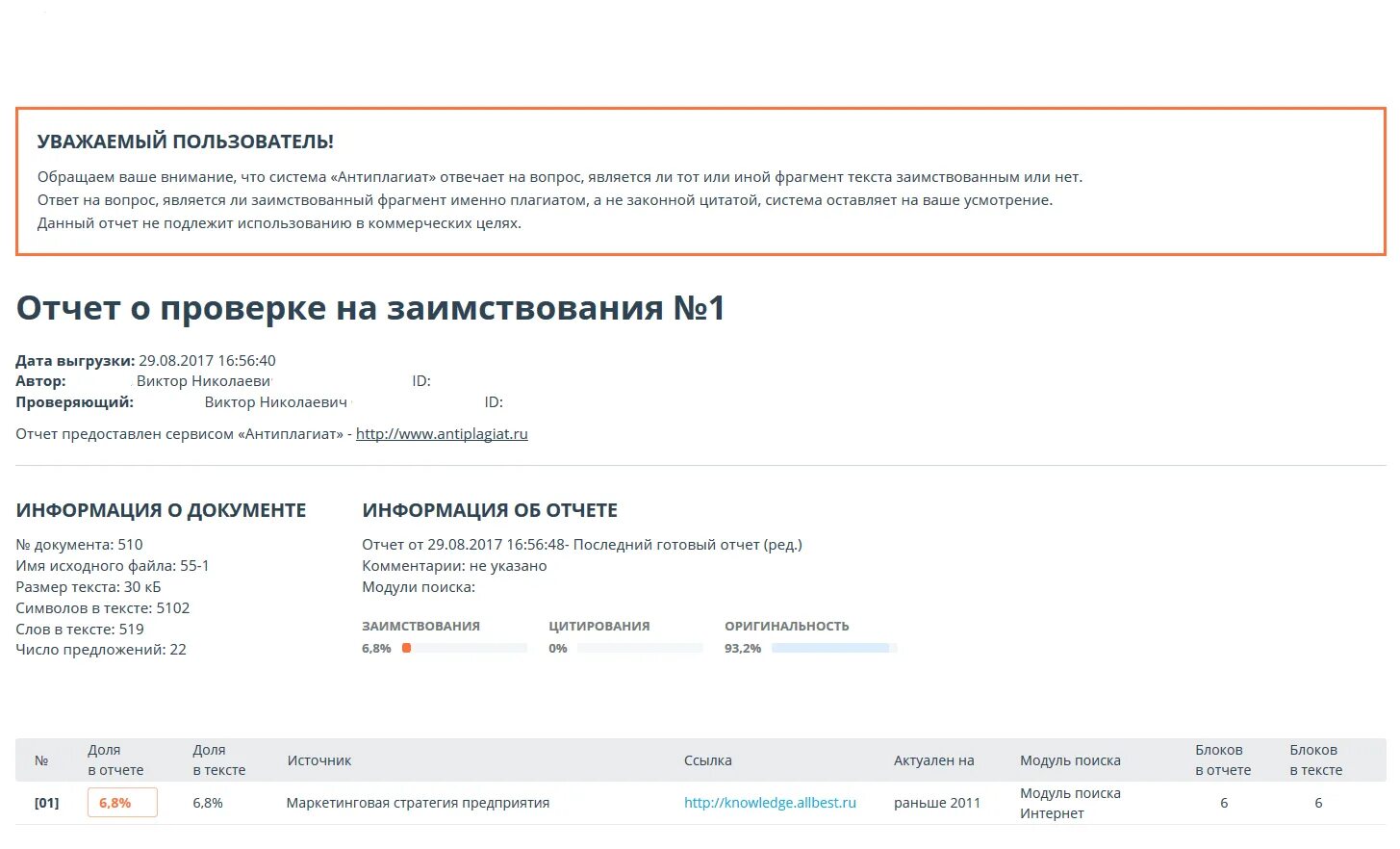
Task: Click the 'Модуль поиска' column header
Action: pos(1070,760)
